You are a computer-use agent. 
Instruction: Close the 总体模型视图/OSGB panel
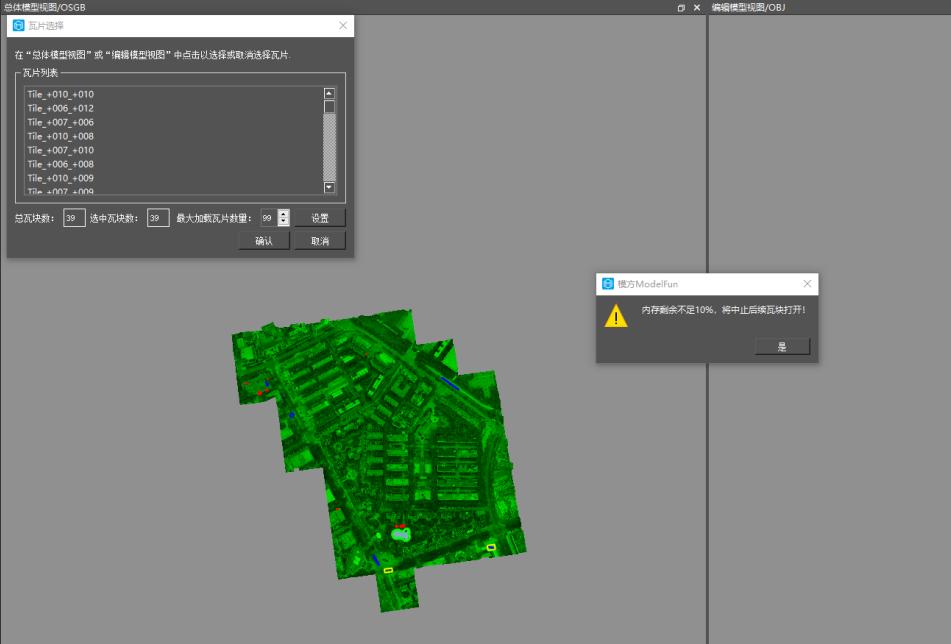(697, 8)
